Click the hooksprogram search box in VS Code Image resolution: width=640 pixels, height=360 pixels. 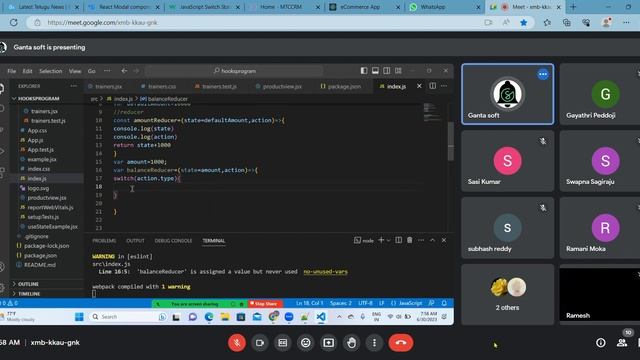tap(234, 71)
